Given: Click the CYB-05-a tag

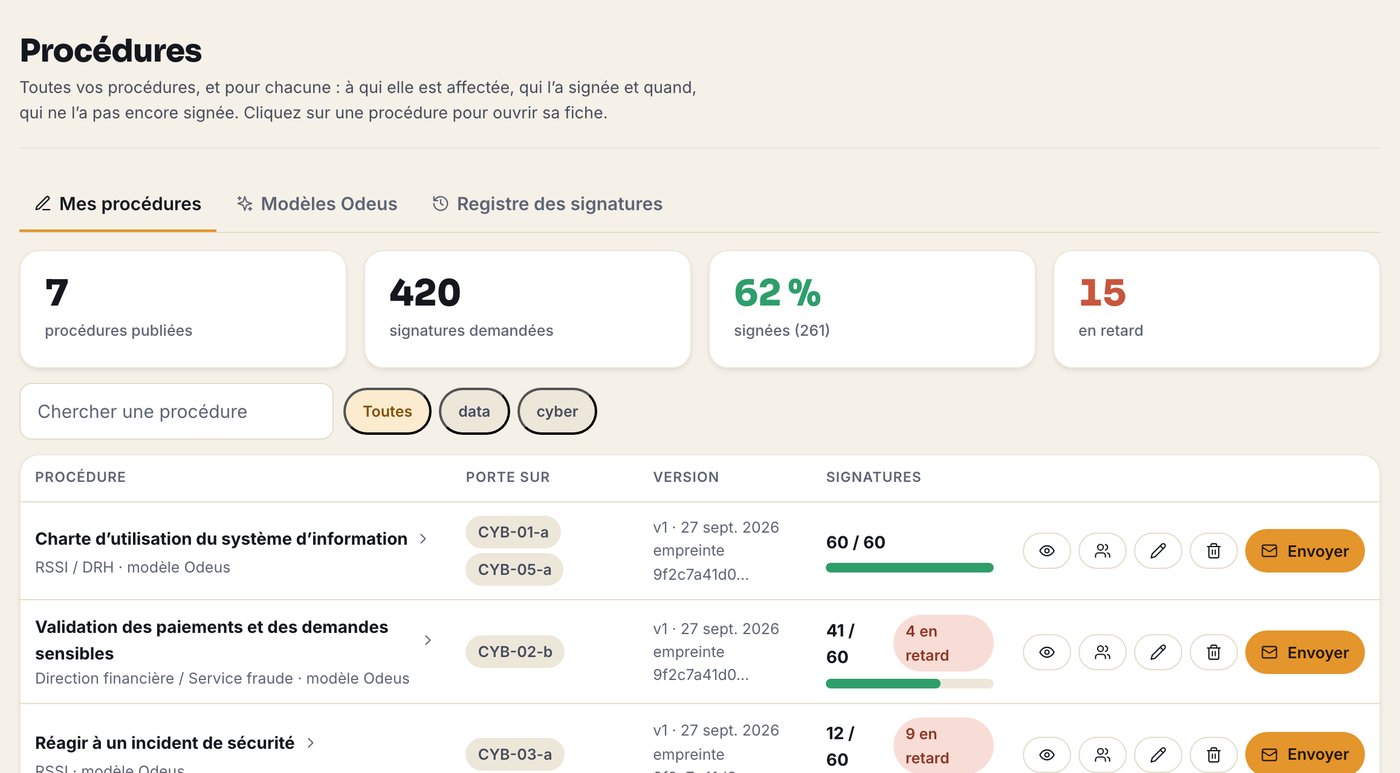Looking at the screenshot, I should (x=514, y=570).
